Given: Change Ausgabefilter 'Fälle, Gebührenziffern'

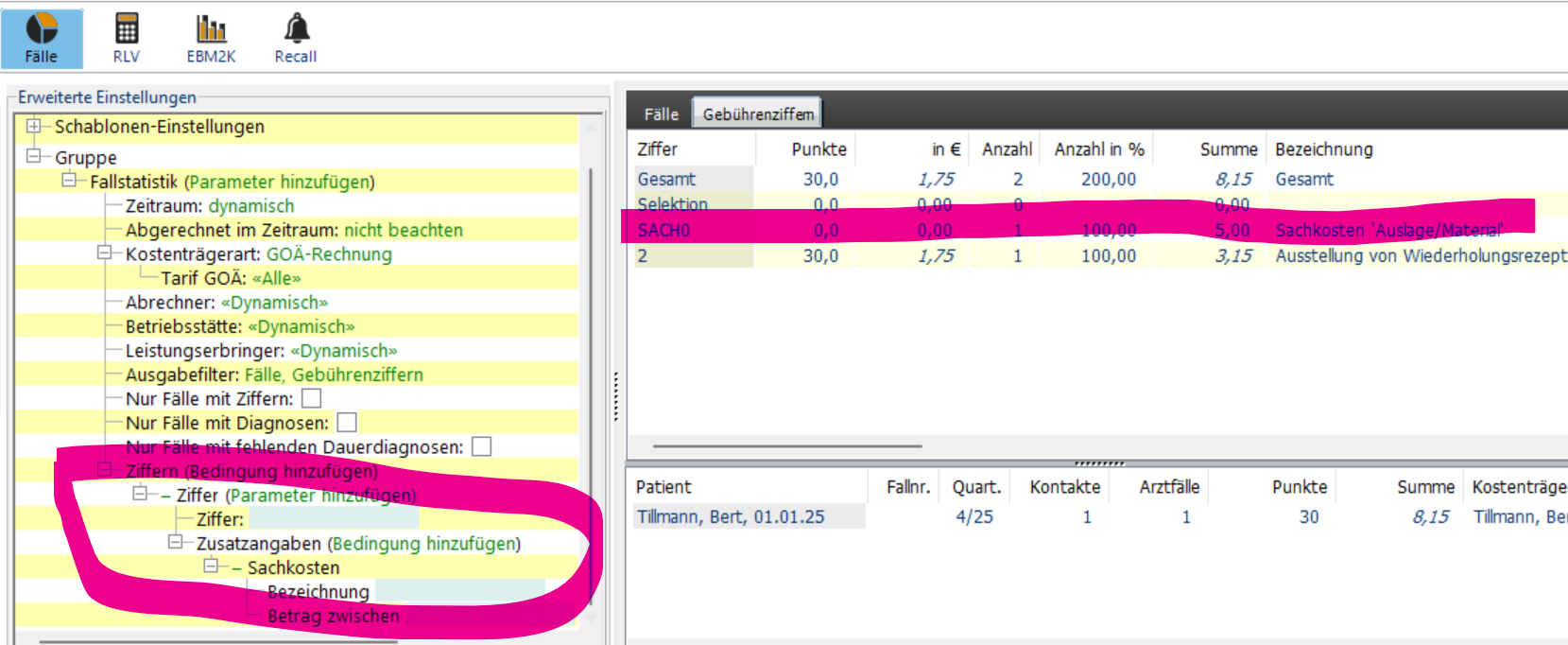Looking at the screenshot, I should click(x=334, y=375).
